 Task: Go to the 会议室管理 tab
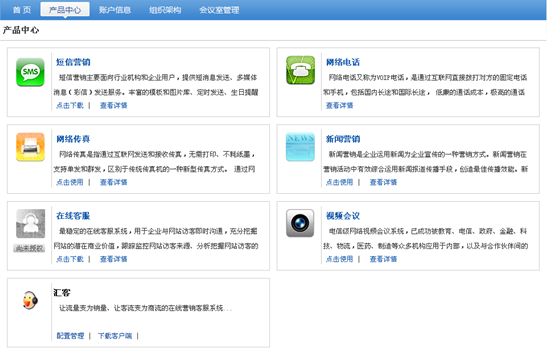click(219, 10)
